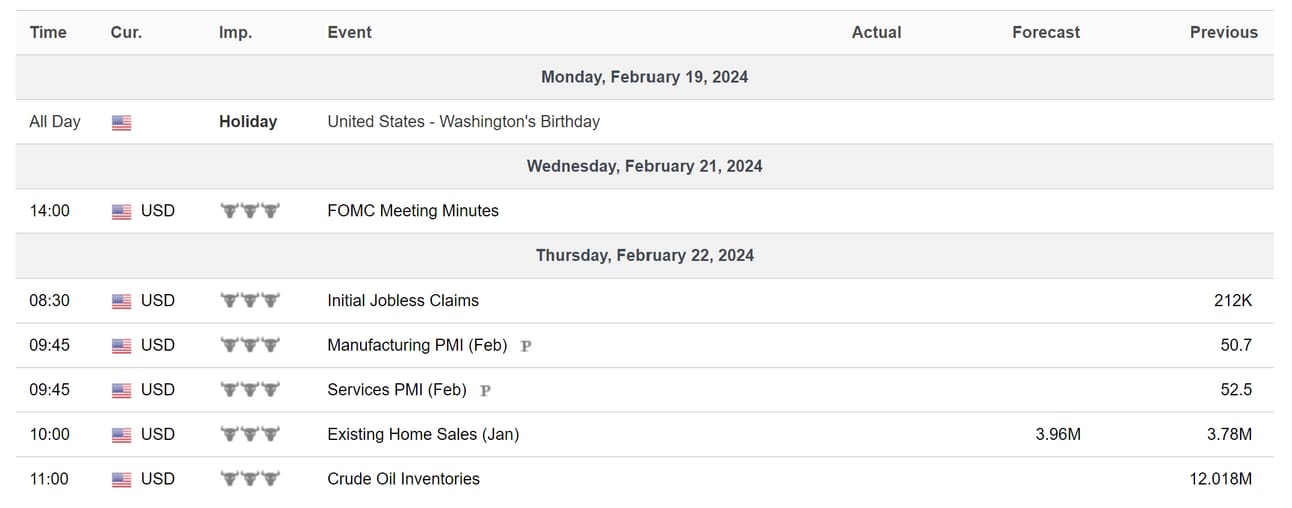Open the Crude Oil Inventories event

click(x=404, y=479)
